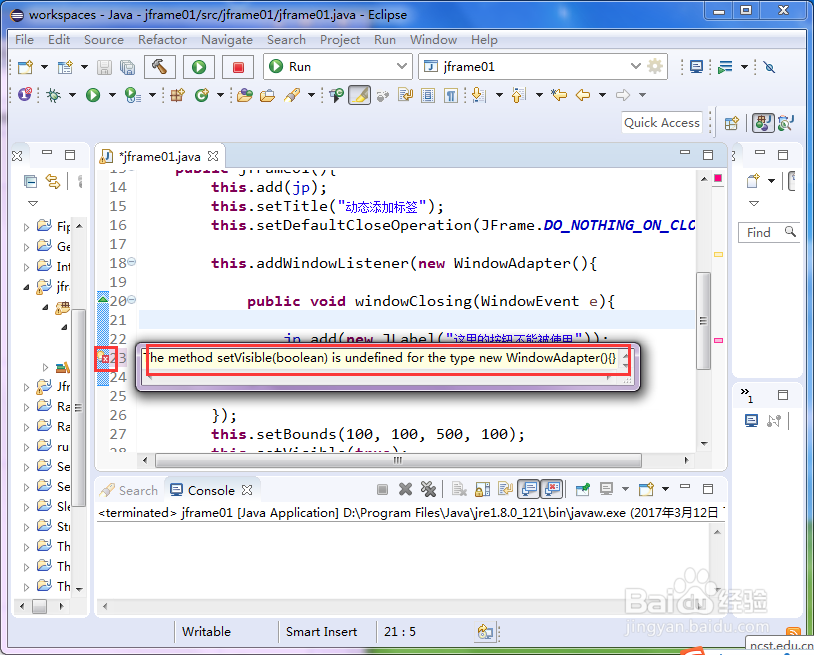
Task: Click the Open Type folder icon
Action: pyautogui.click(x=245, y=95)
